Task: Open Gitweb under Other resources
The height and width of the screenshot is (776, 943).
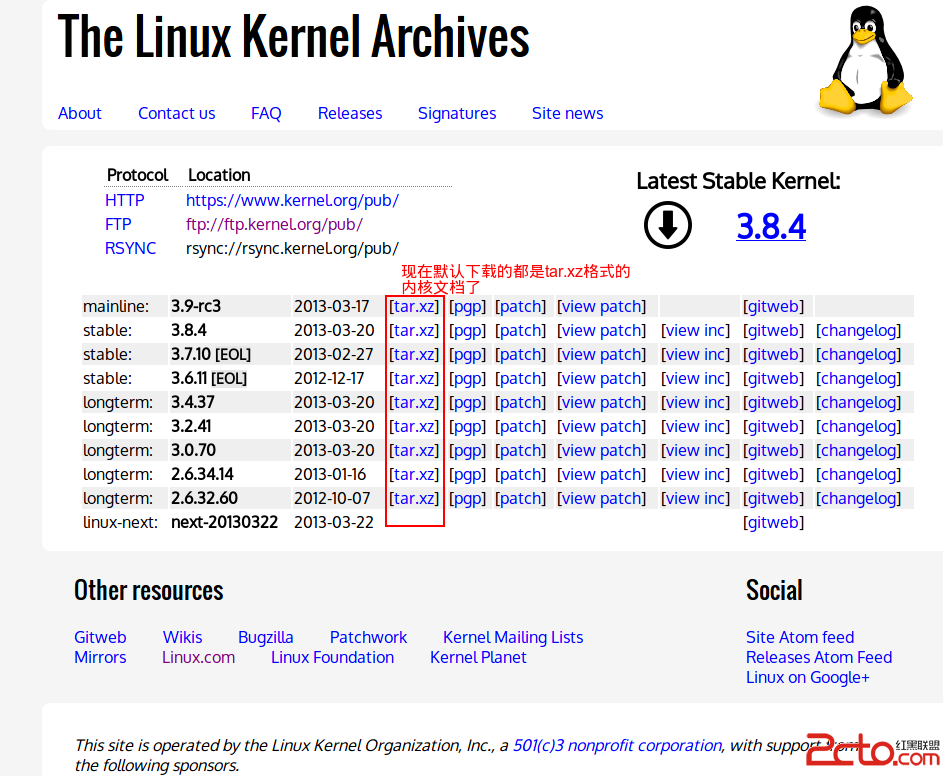Action: (x=100, y=637)
